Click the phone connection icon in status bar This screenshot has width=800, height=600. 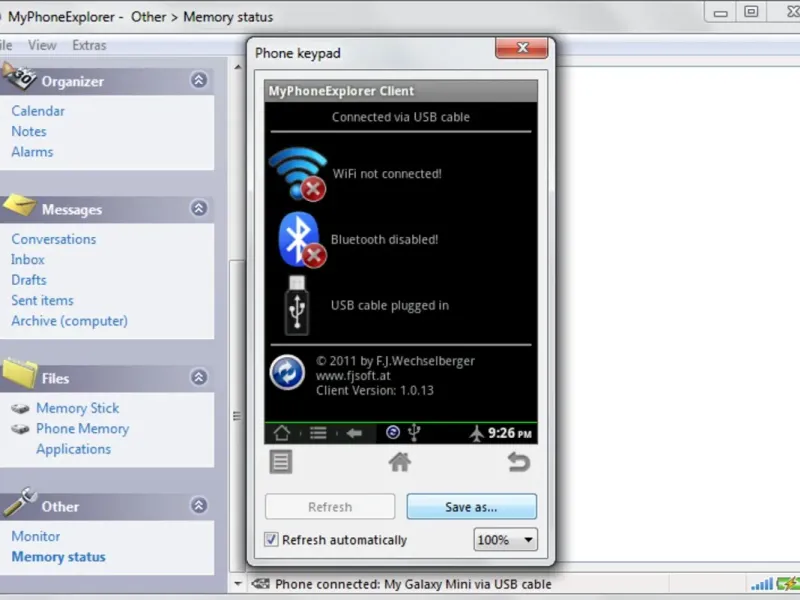click(260, 584)
